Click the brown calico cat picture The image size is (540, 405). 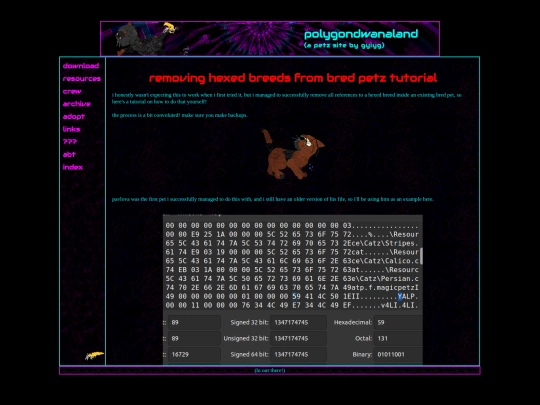click(293, 154)
